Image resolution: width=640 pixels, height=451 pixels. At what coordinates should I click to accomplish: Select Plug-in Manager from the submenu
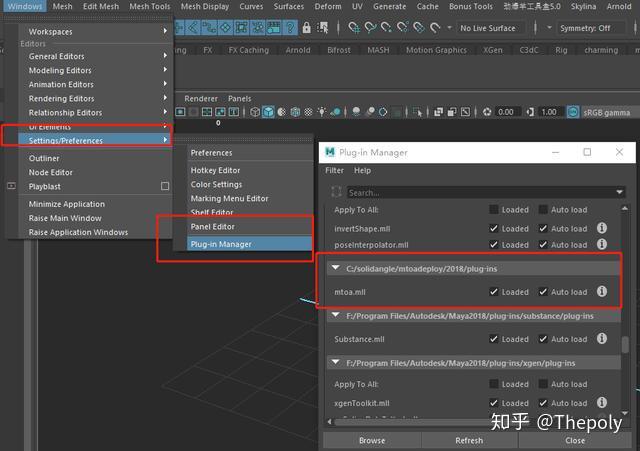tap(249, 244)
